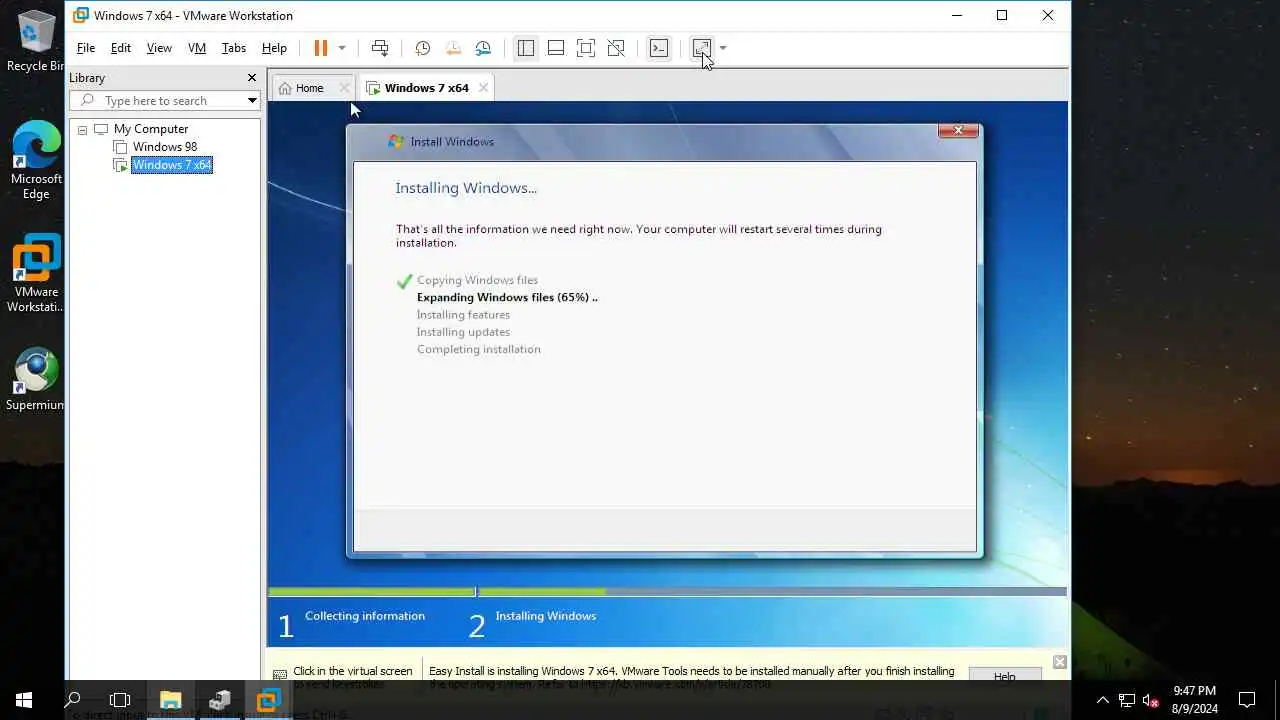
Task: Close the Library panel
Action: point(252,78)
